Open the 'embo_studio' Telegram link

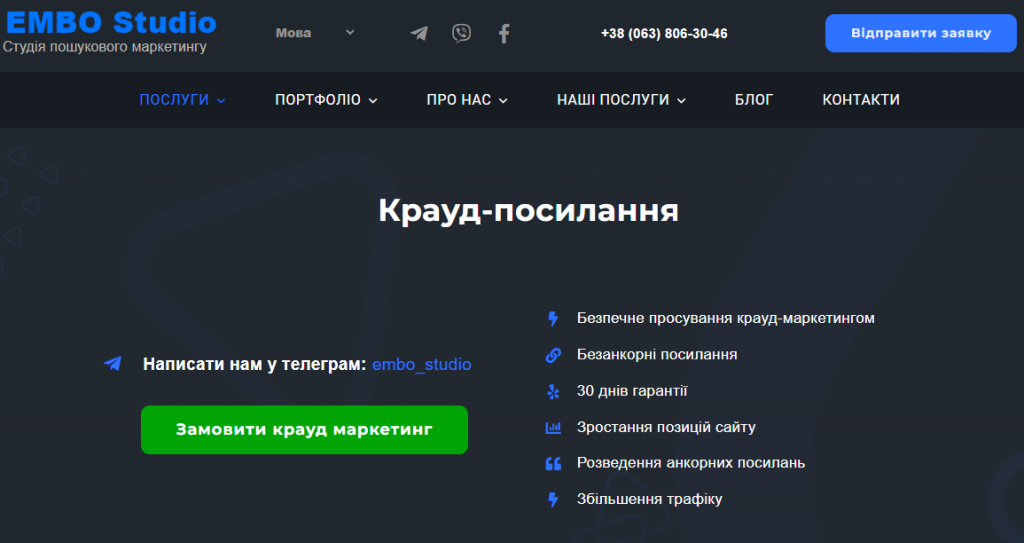point(421,365)
